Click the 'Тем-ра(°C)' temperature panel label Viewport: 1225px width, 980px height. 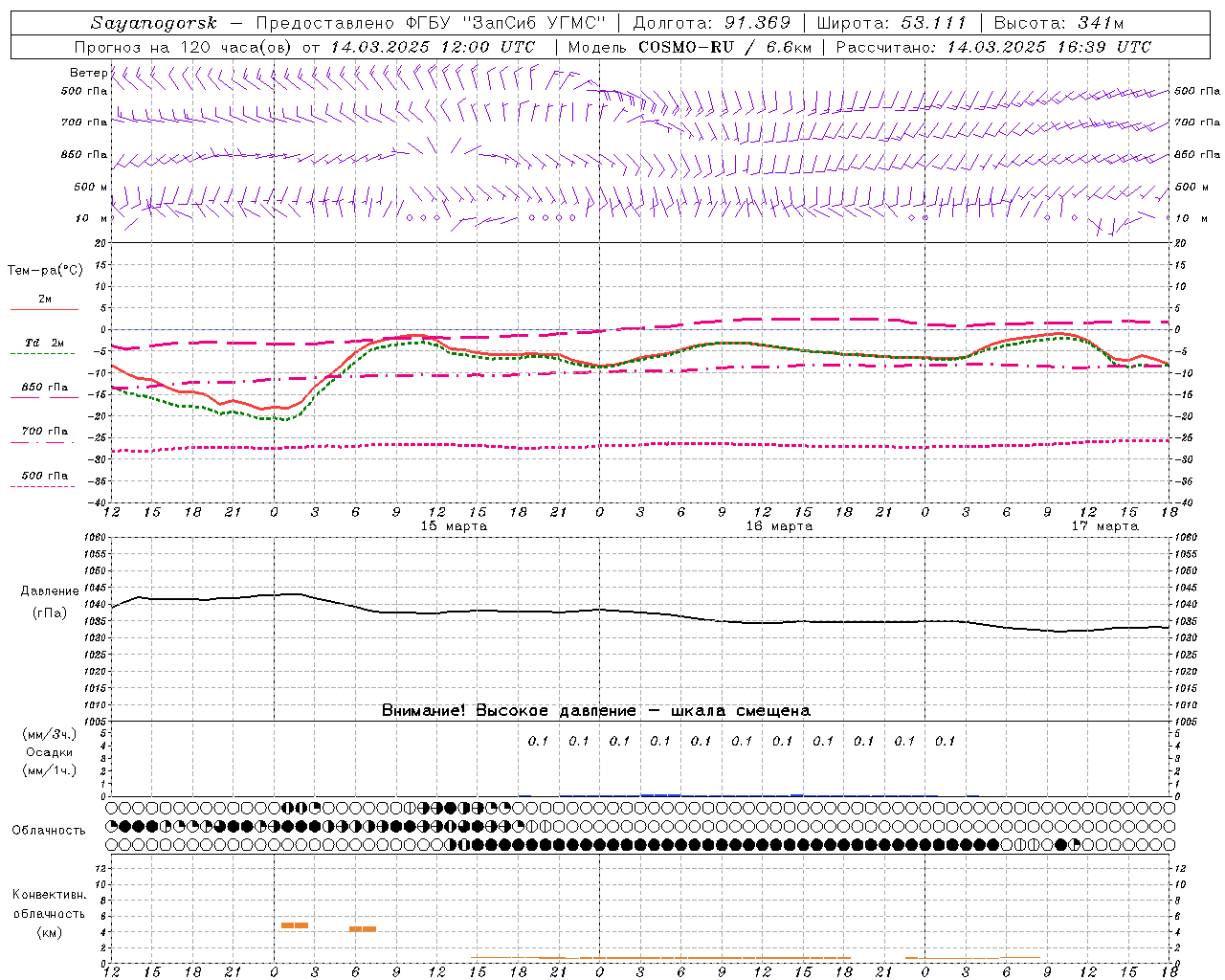click(x=45, y=271)
